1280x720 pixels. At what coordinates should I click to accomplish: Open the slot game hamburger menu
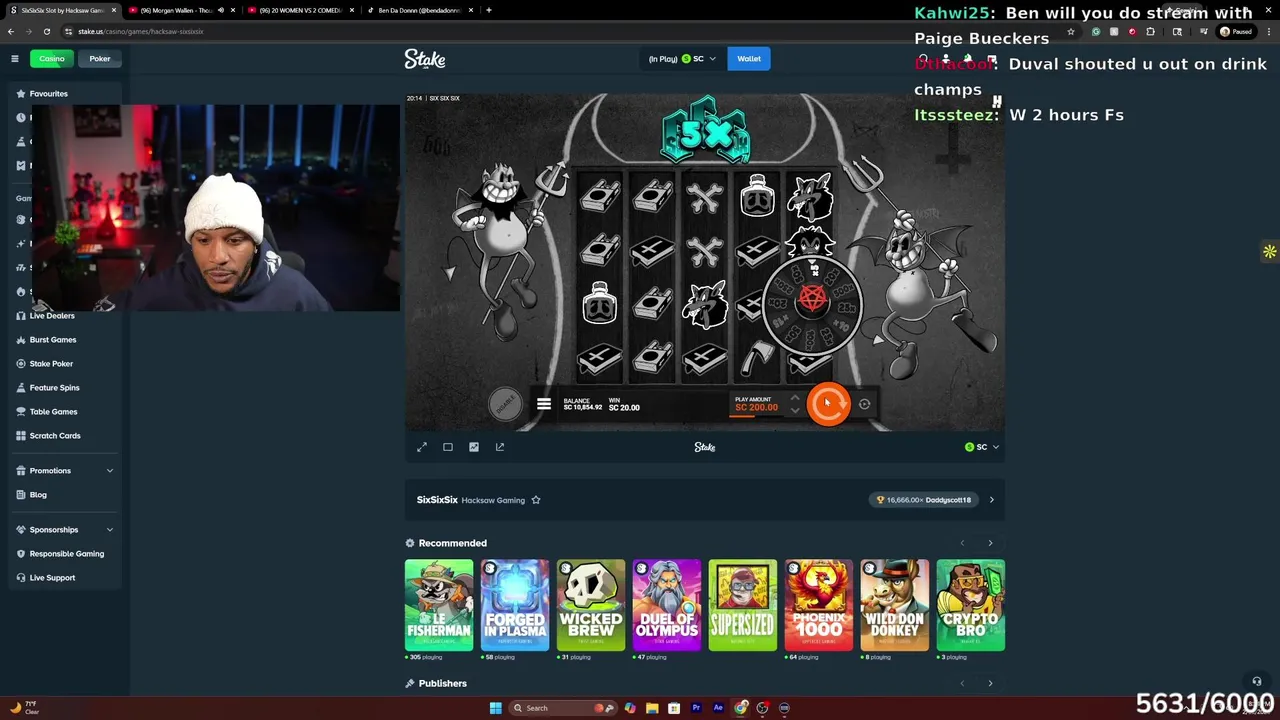(544, 404)
